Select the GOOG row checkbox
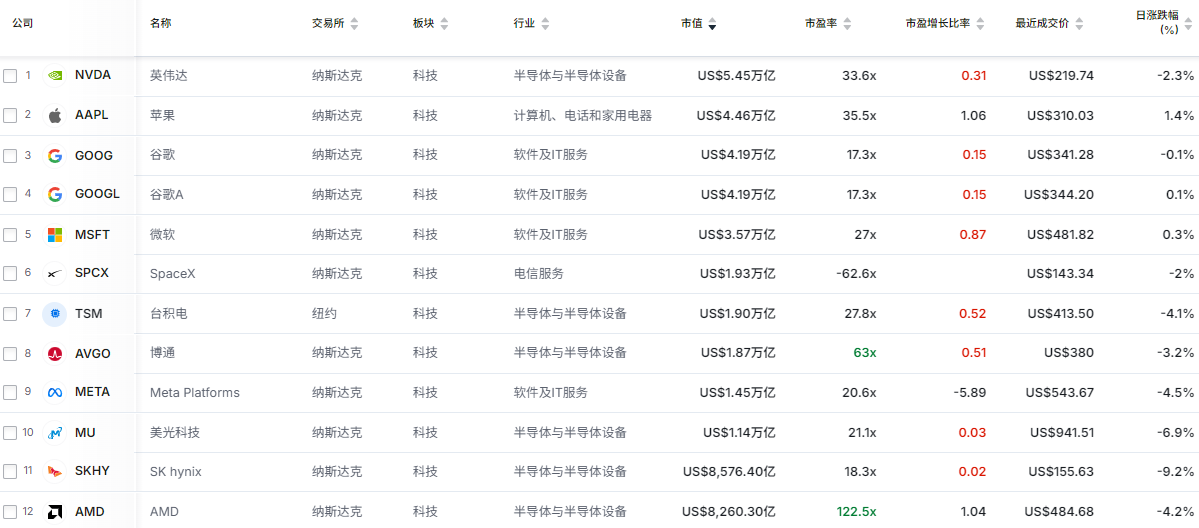1199x528 pixels. (x=10, y=155)
